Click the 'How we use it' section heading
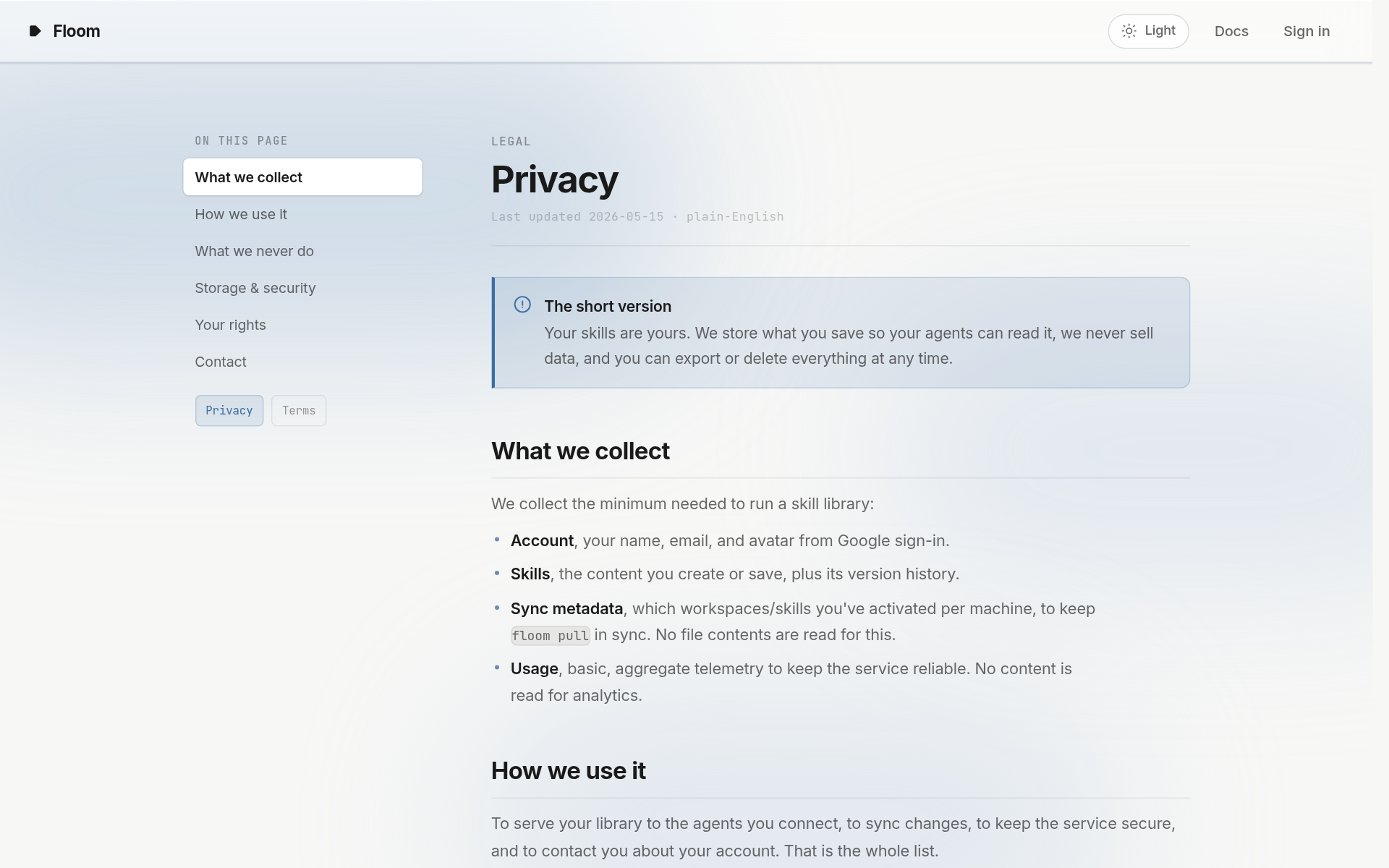The image size is (1389, 868). pyautogui.click(x=569, y=770)
